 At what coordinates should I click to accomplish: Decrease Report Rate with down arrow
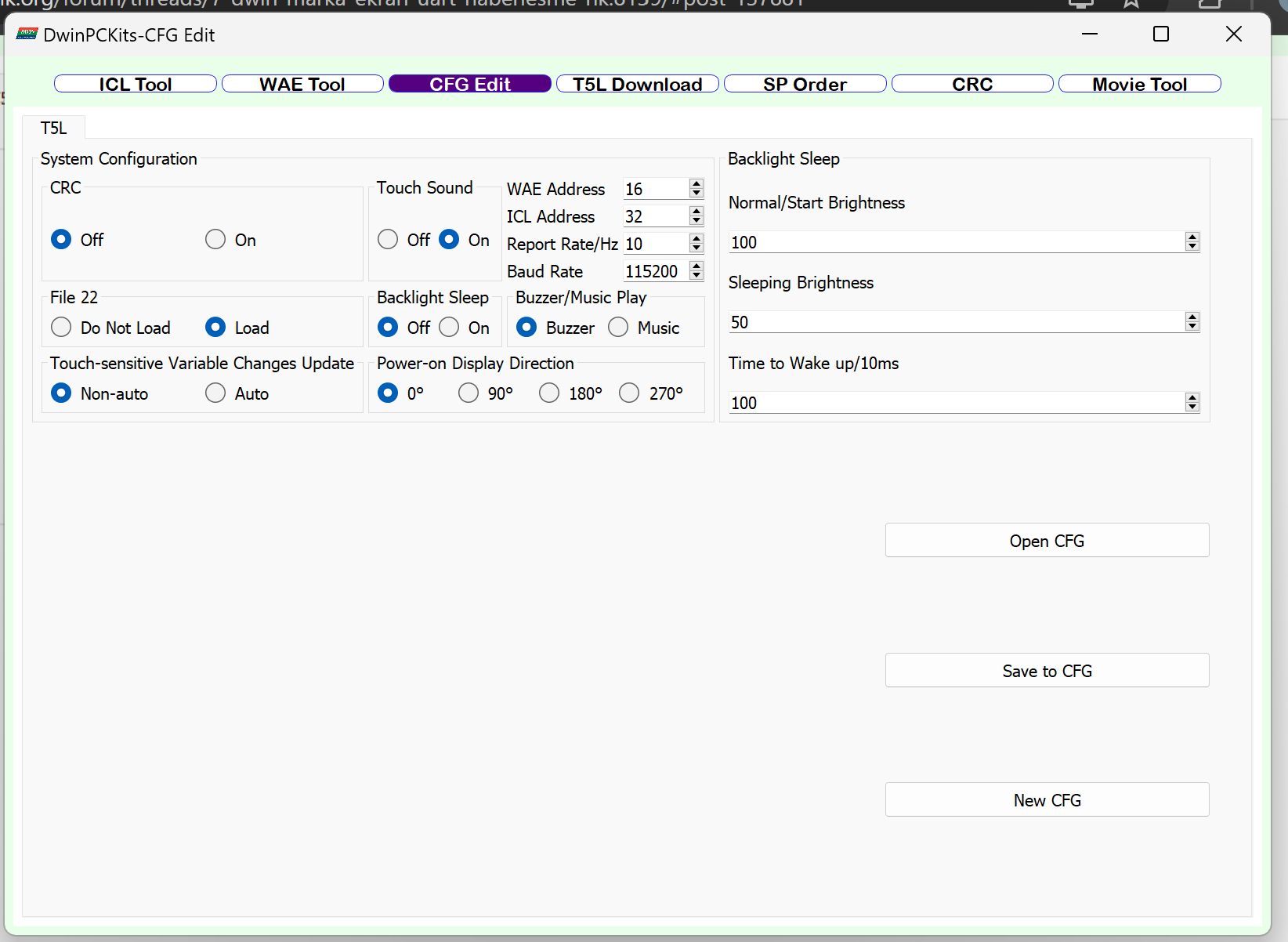696,248
